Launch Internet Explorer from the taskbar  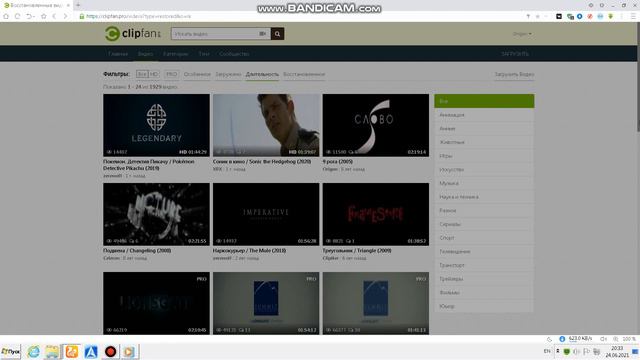point(33,351)
